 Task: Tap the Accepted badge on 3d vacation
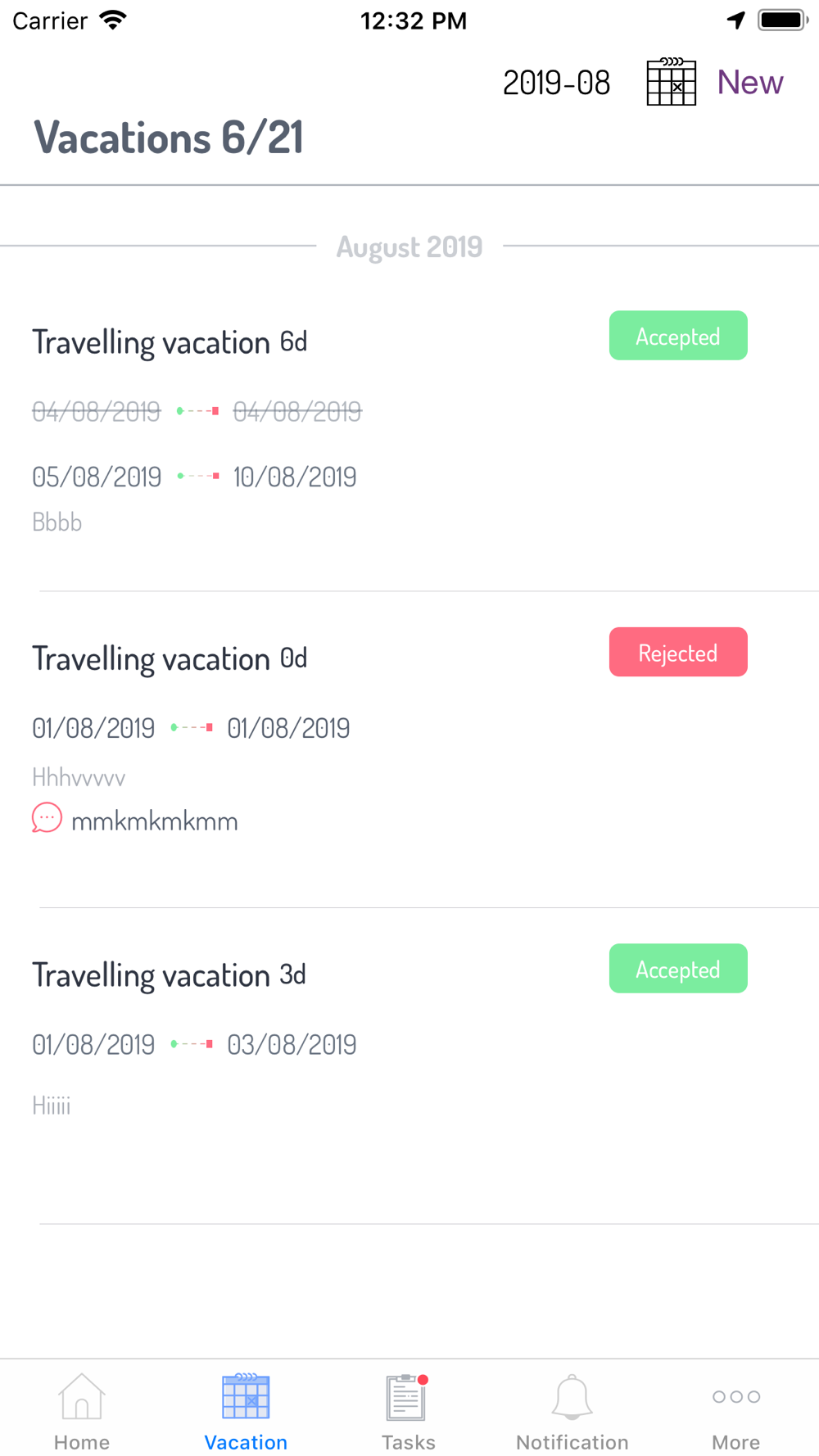point(678,969)
